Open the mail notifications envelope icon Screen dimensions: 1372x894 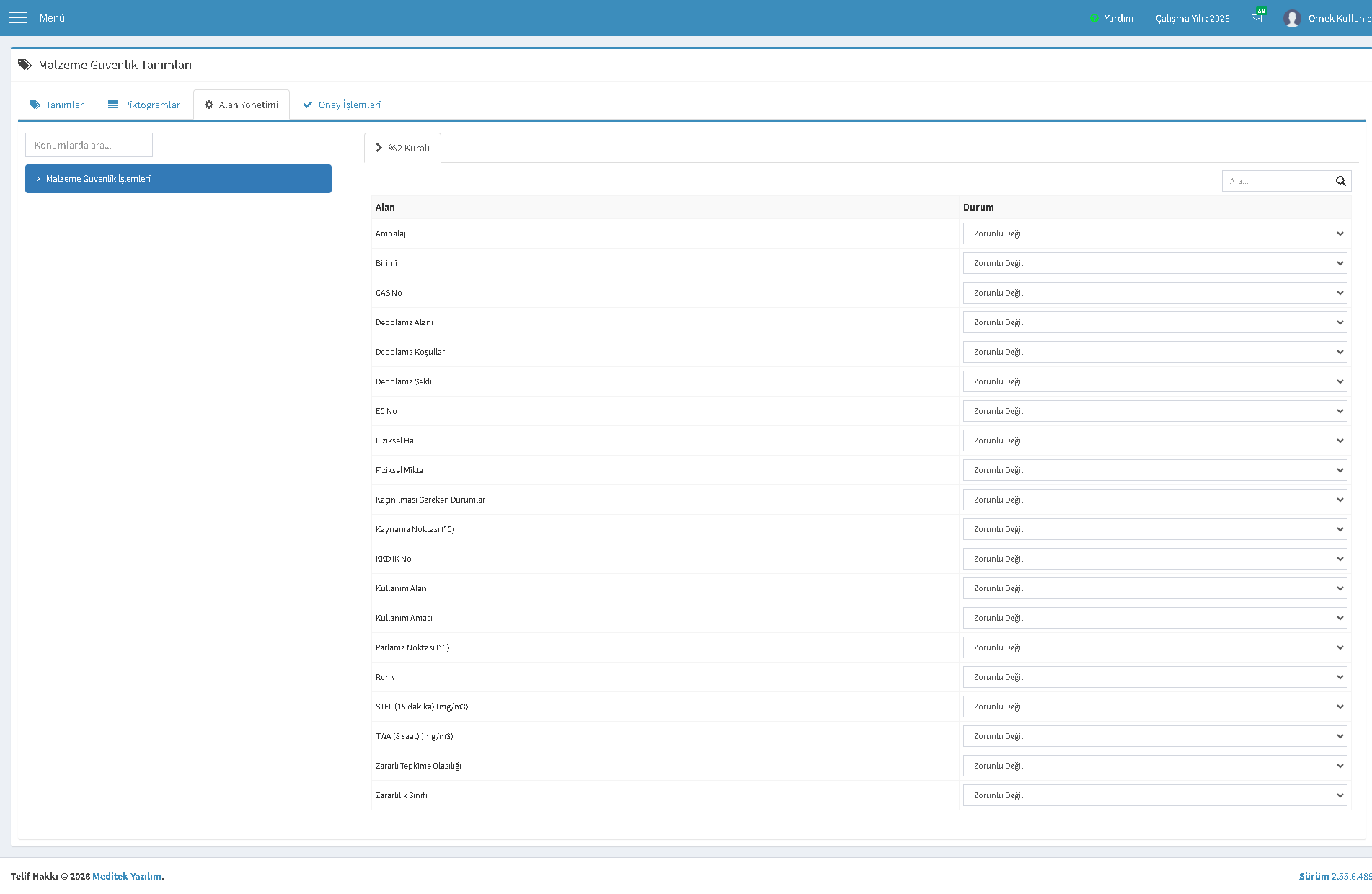point(1257,18)
